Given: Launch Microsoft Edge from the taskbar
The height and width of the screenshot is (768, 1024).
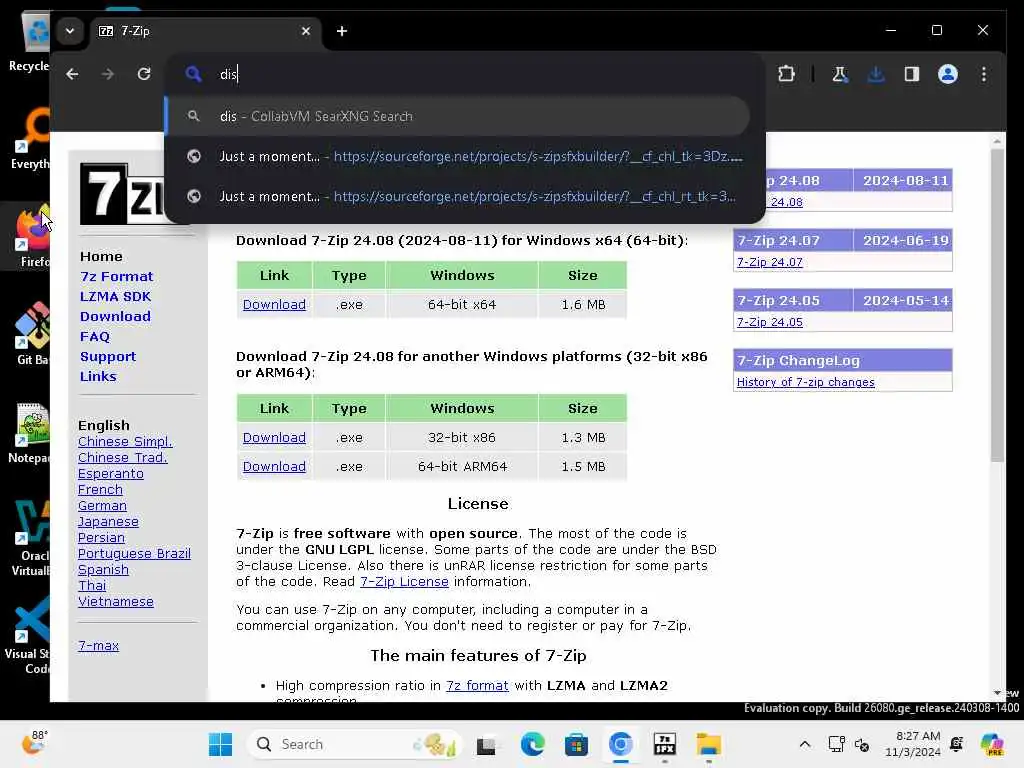Looking at the screenshot, I should coord(532,744).
